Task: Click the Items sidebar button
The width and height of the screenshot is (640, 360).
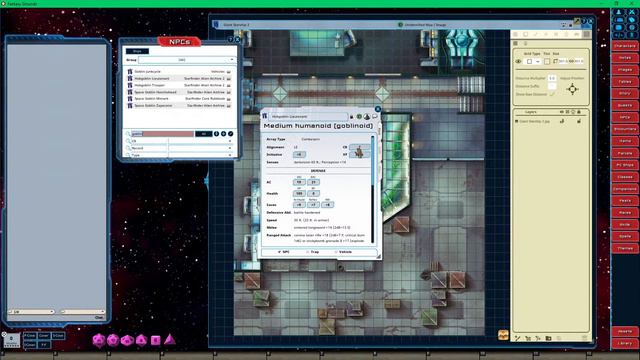Action: click(625, 141)
